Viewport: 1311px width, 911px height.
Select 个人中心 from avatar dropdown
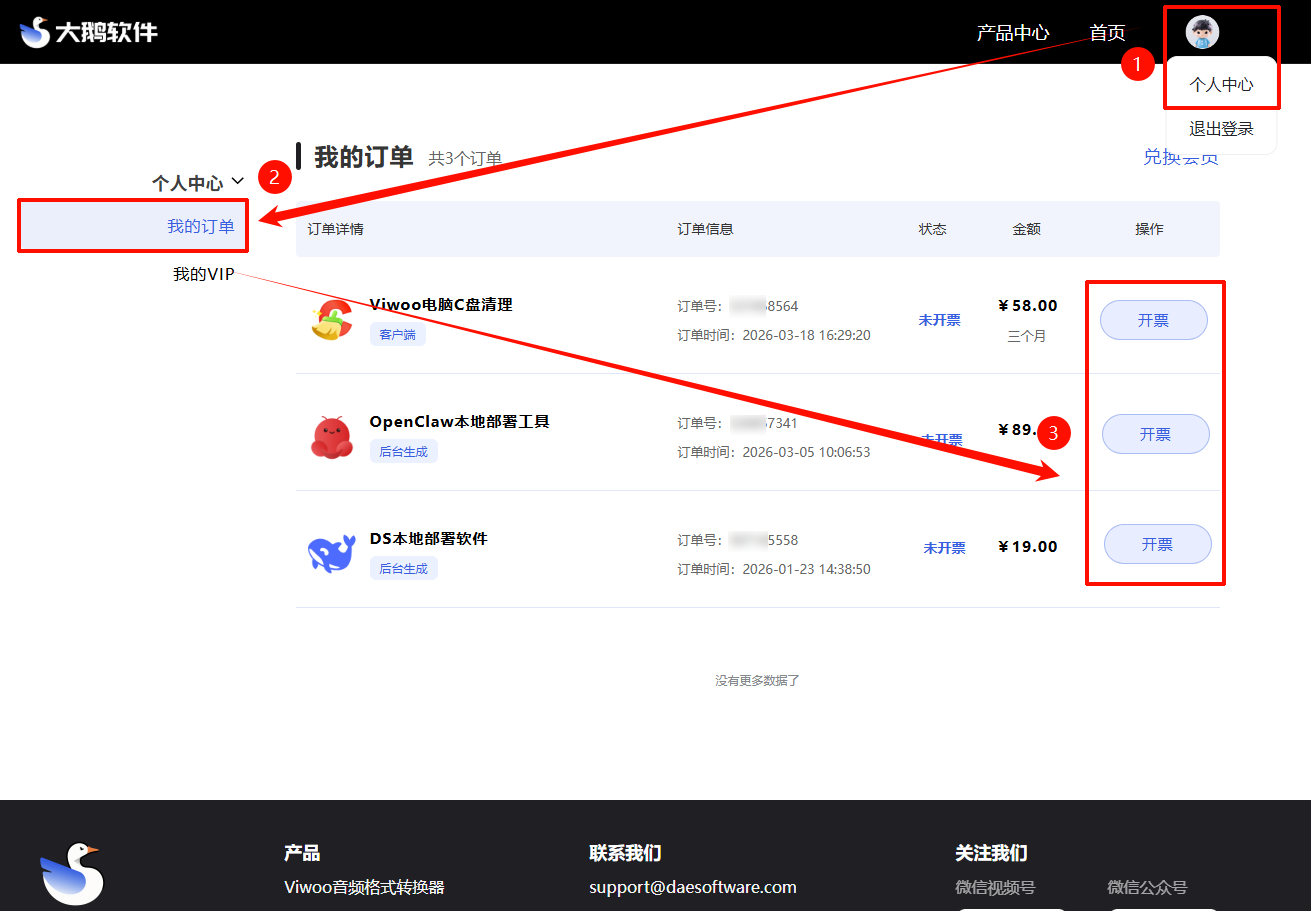[1220, 85]
